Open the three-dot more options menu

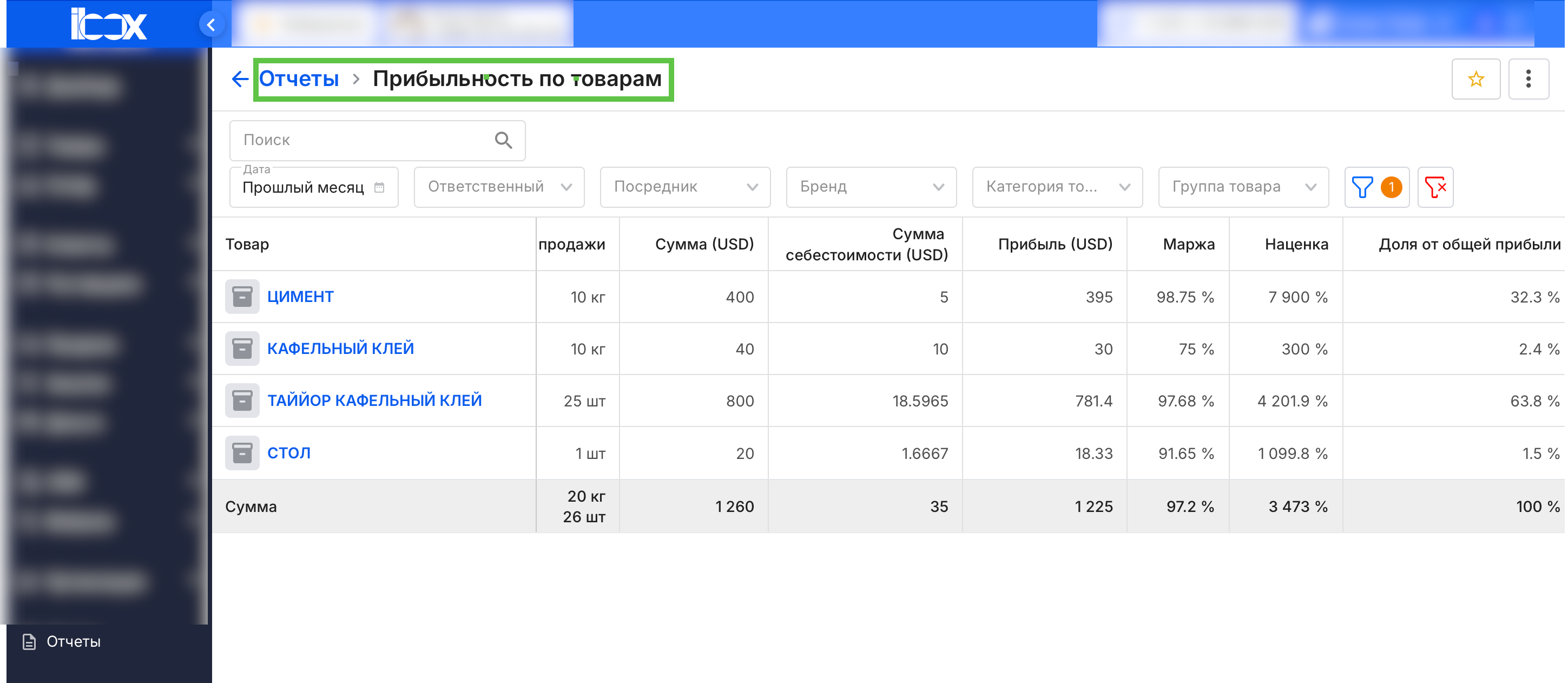pyautogui.click(x=1528, y=79)
